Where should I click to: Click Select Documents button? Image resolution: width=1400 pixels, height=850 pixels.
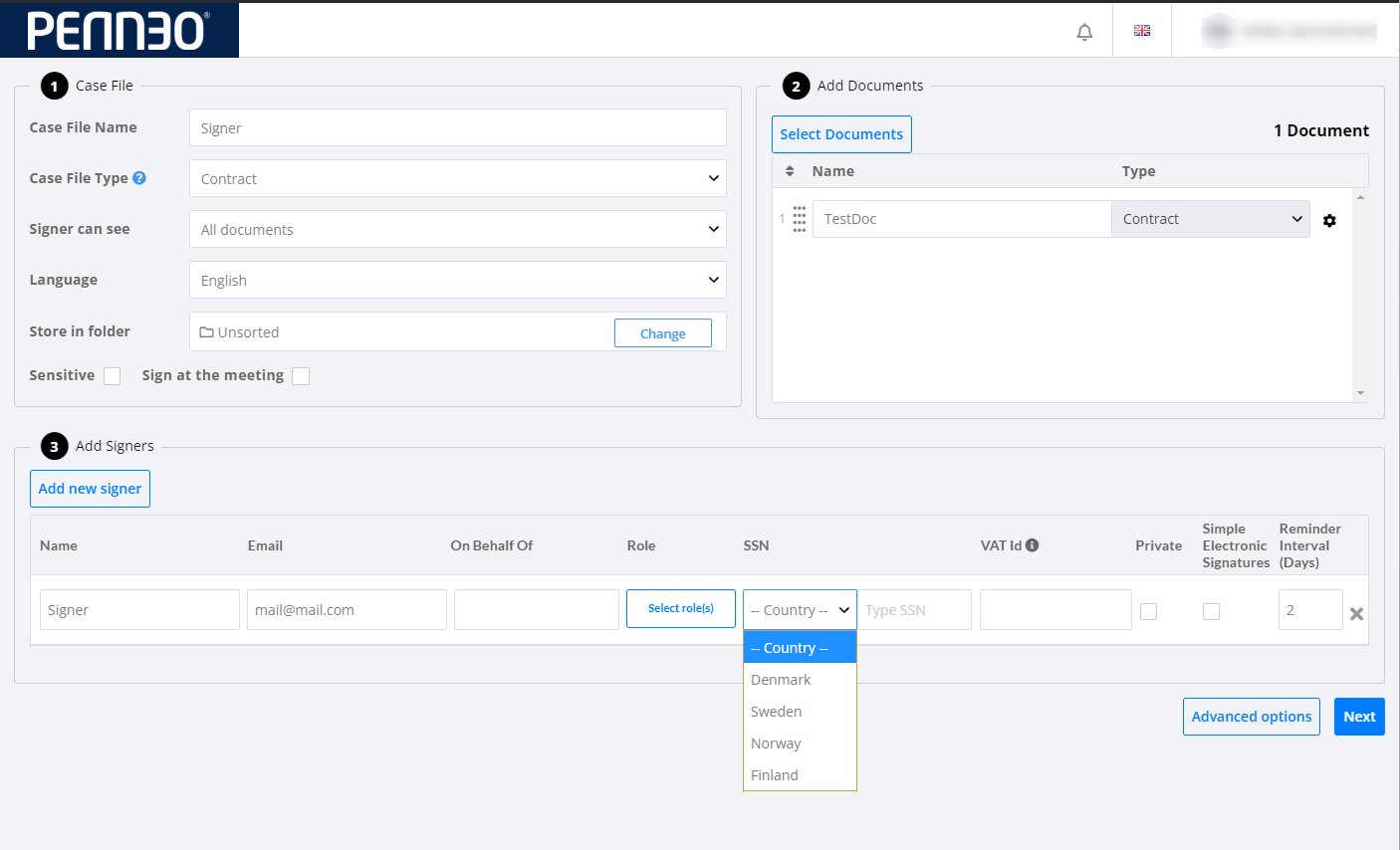pyautogui.click(x=841, y=134)
